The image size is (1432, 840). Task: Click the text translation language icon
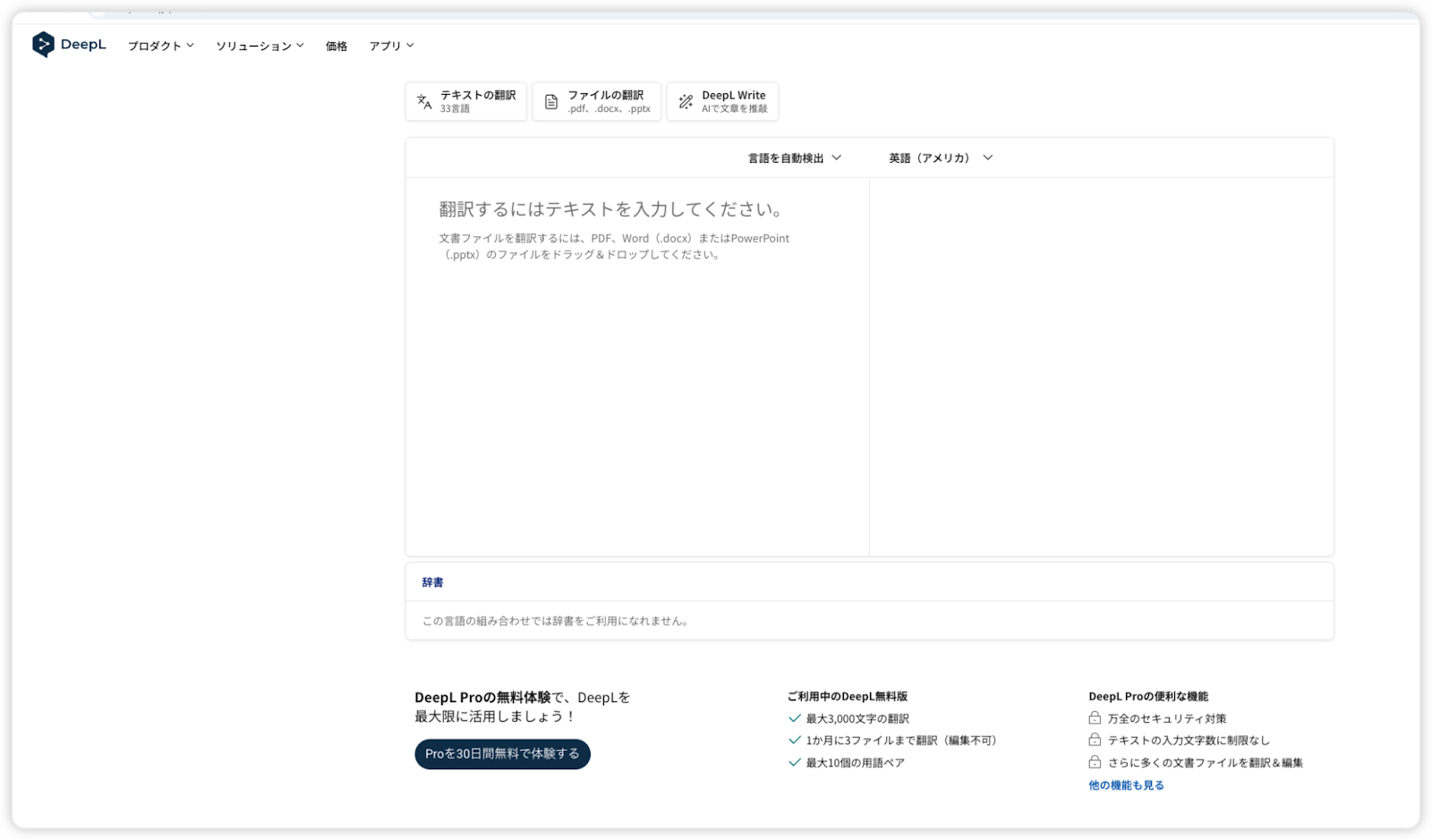click(424, 102)
